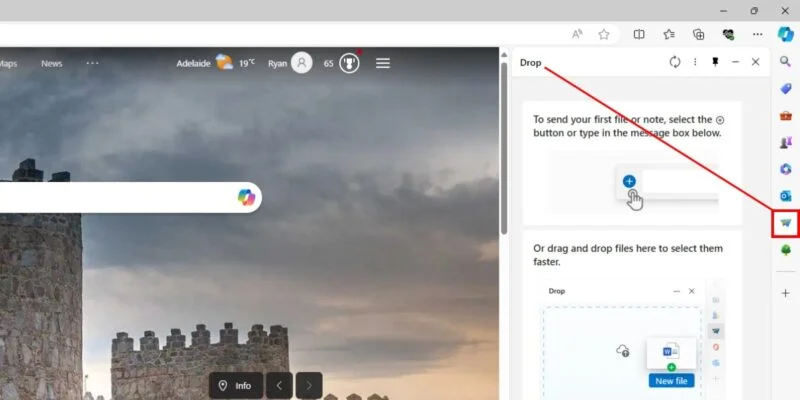Close the Drop panel
The height and width of the screenshot is (400, 800).
[x=756, y=62]
